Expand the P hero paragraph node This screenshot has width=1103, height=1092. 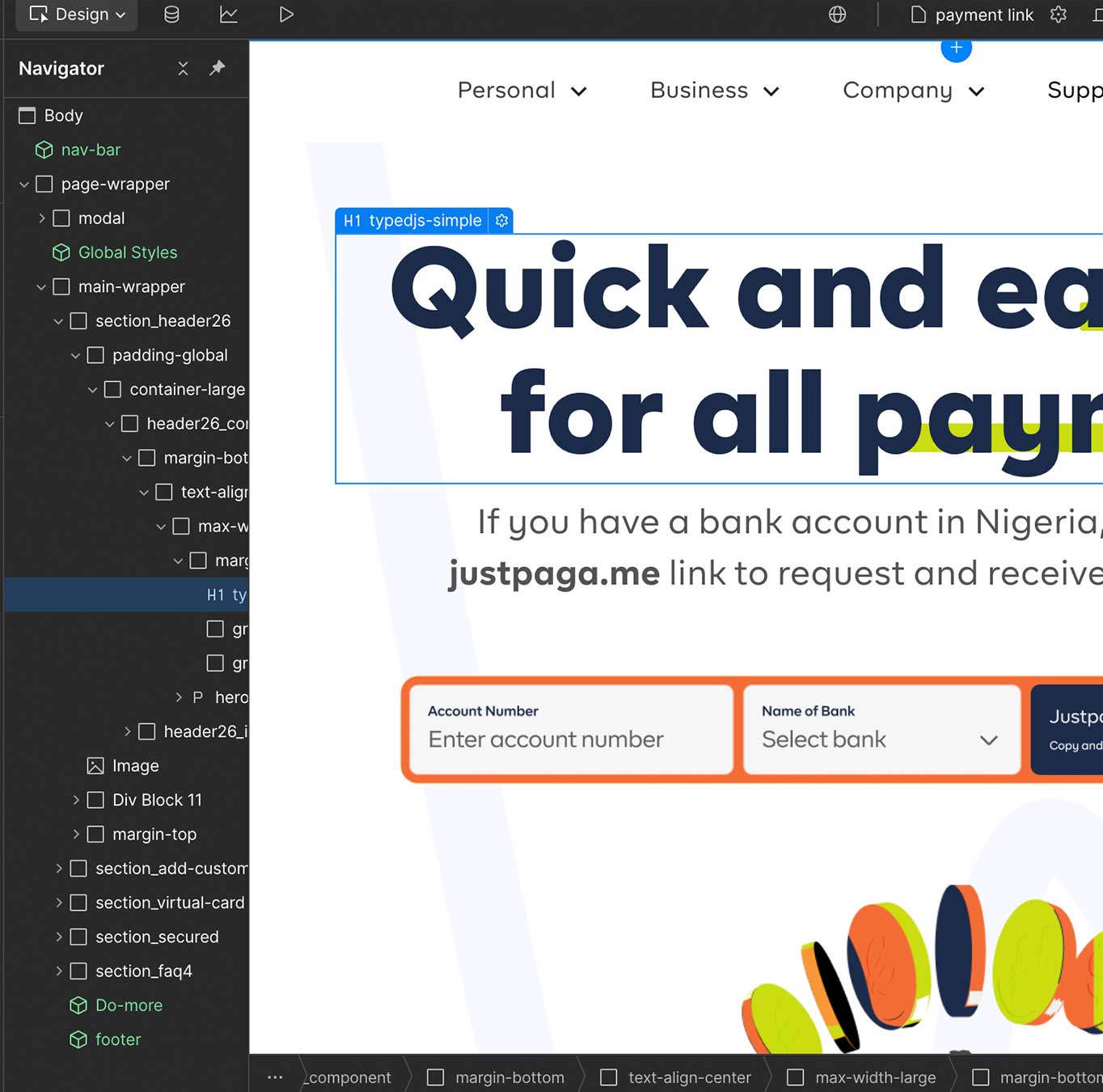point(179,697)
